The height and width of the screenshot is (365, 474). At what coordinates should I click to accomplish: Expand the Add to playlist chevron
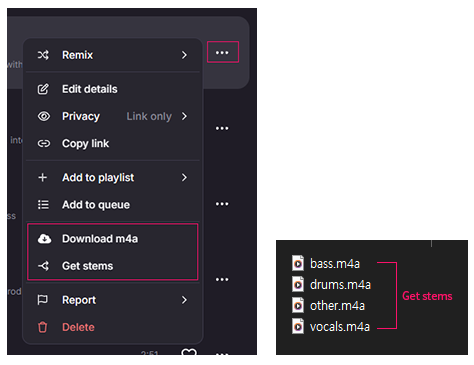pyautogui.click(x=184, y=178)
